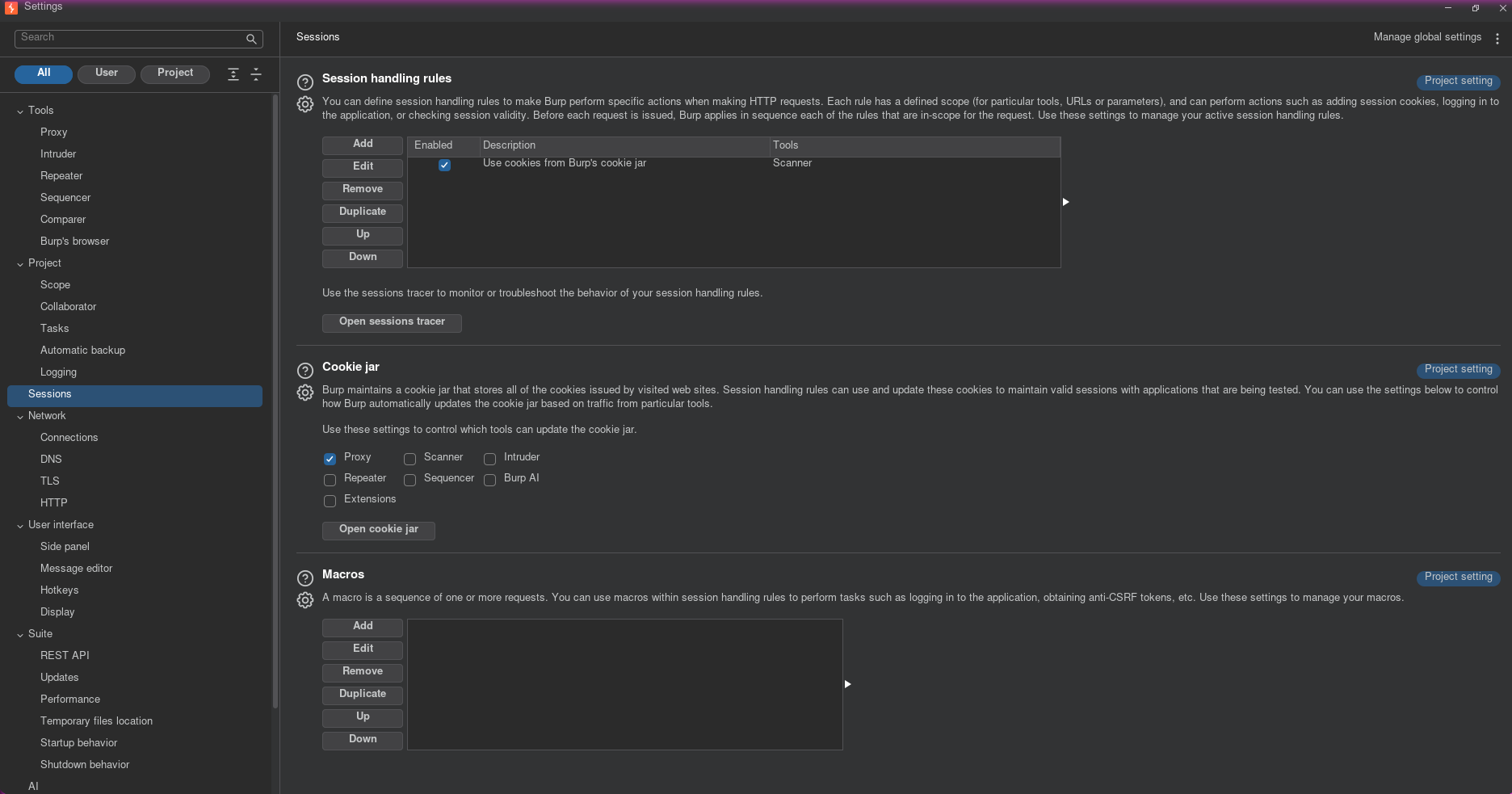
Task: Add a new session handling rule
Action: [x=363, y=145]
